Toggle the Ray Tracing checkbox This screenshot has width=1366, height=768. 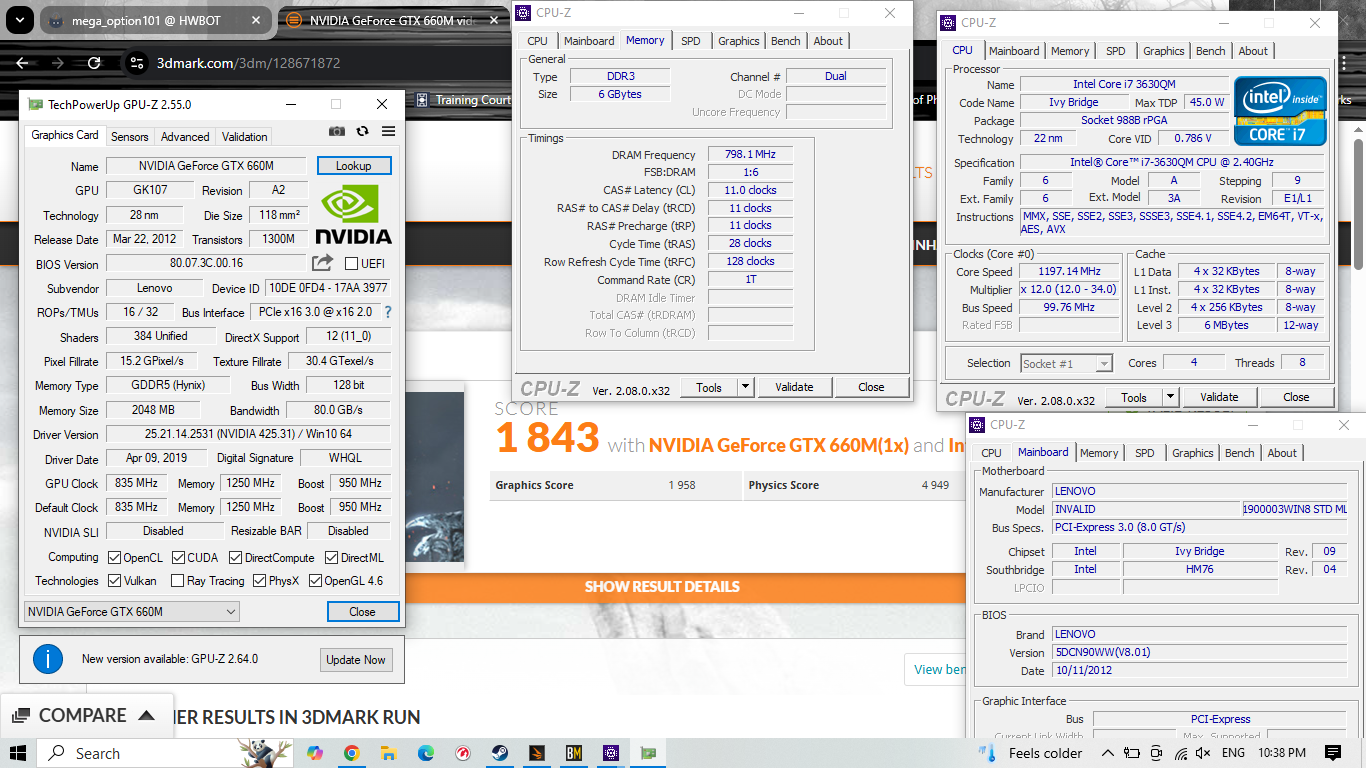(x=177, y=580)
